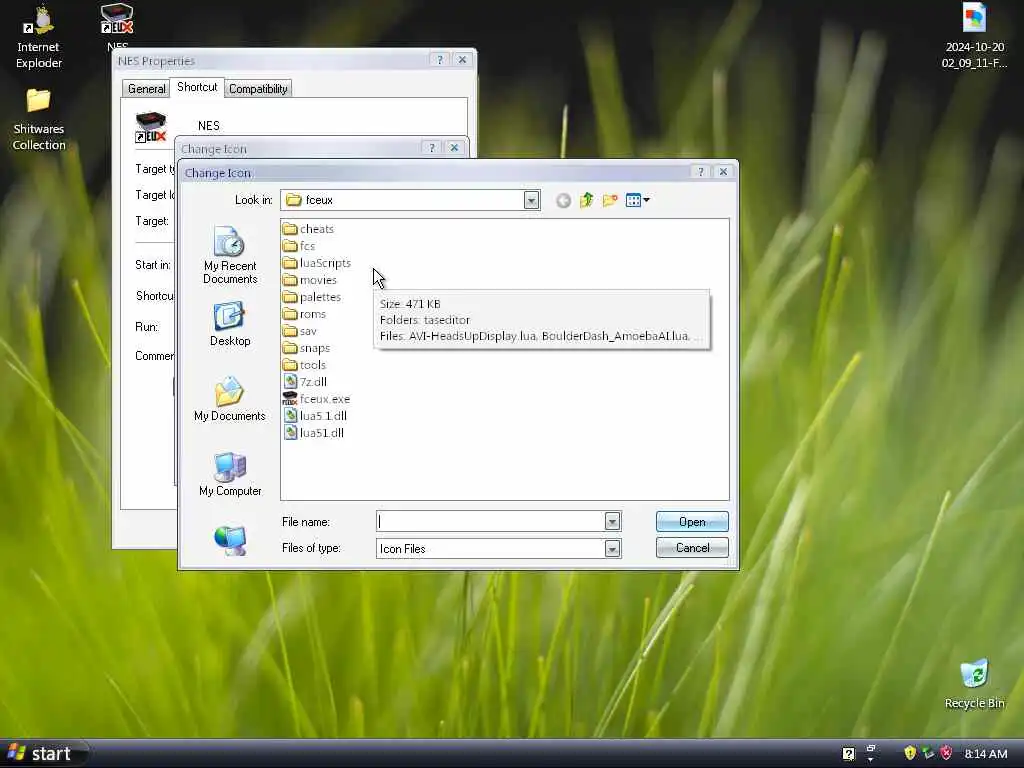Expand the Files of type dropdown
This screenshot has height=768, width=1024.
[x=612, y=549]
